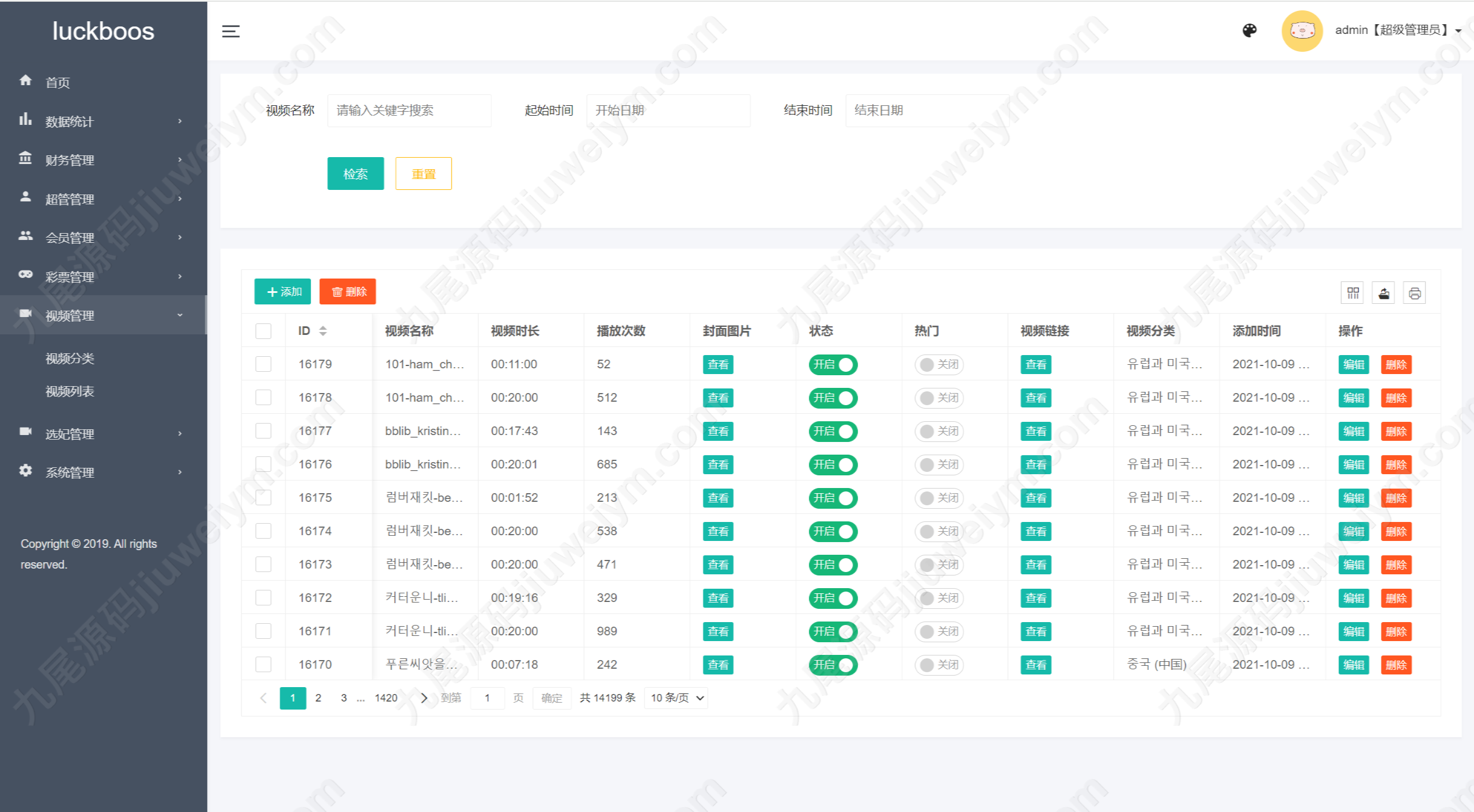Click the bar chart icon for 数据统计
Screen dimensions: 1474x812
point(25,120)
